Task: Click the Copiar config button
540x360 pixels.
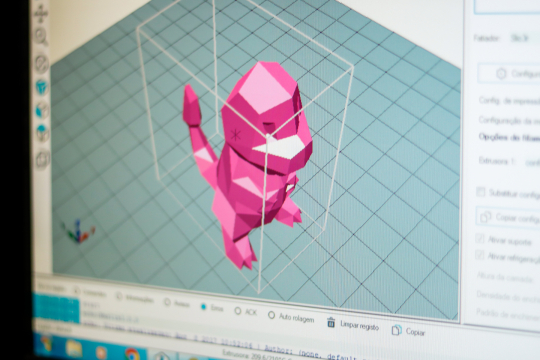Action: (x=508, y=217)
